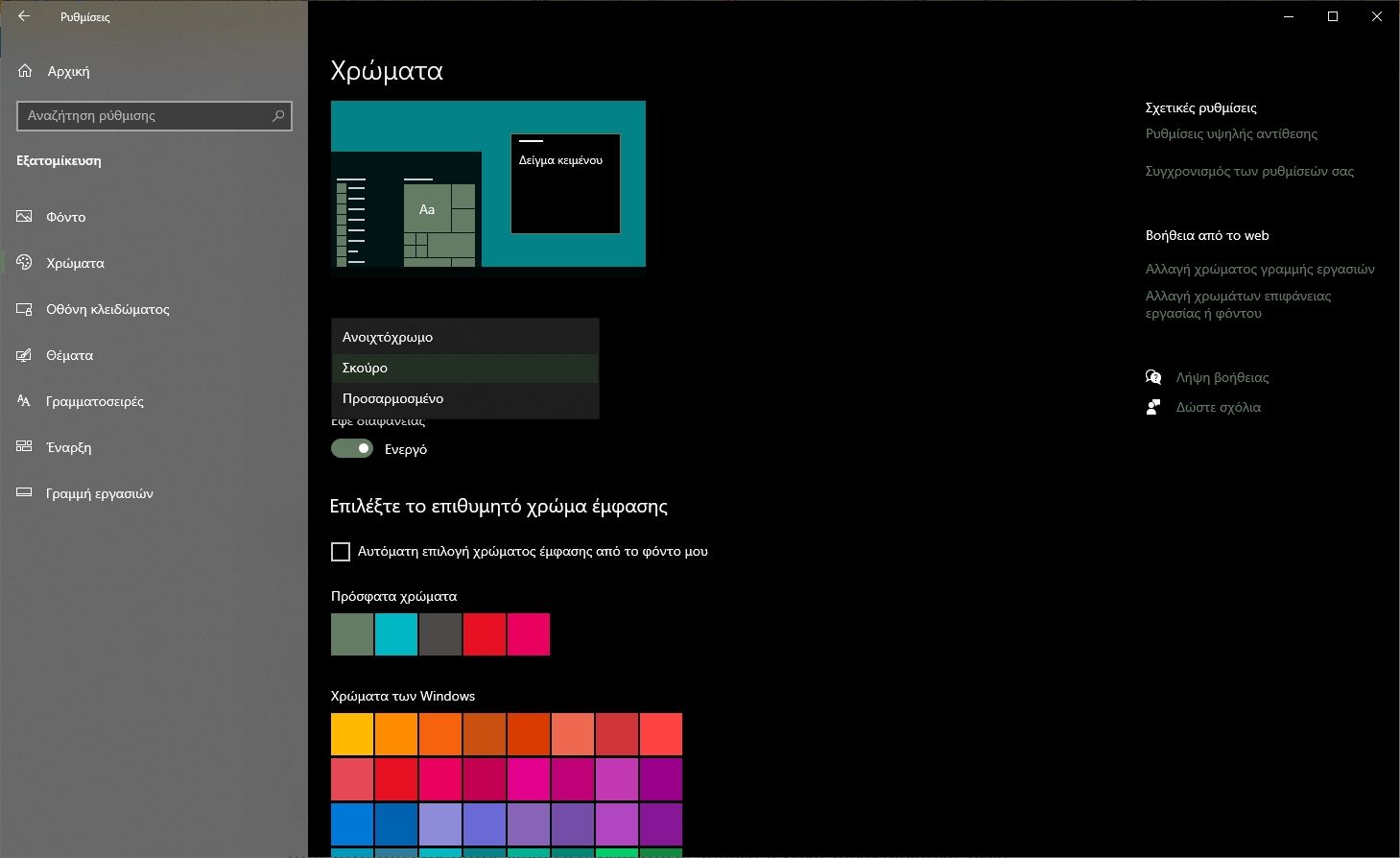This screenshot has height=858, width=1400.
Task: Click the Αναζήτηση ρύθμισης search field
Action: pyautogui.click(x=144, y=116)
